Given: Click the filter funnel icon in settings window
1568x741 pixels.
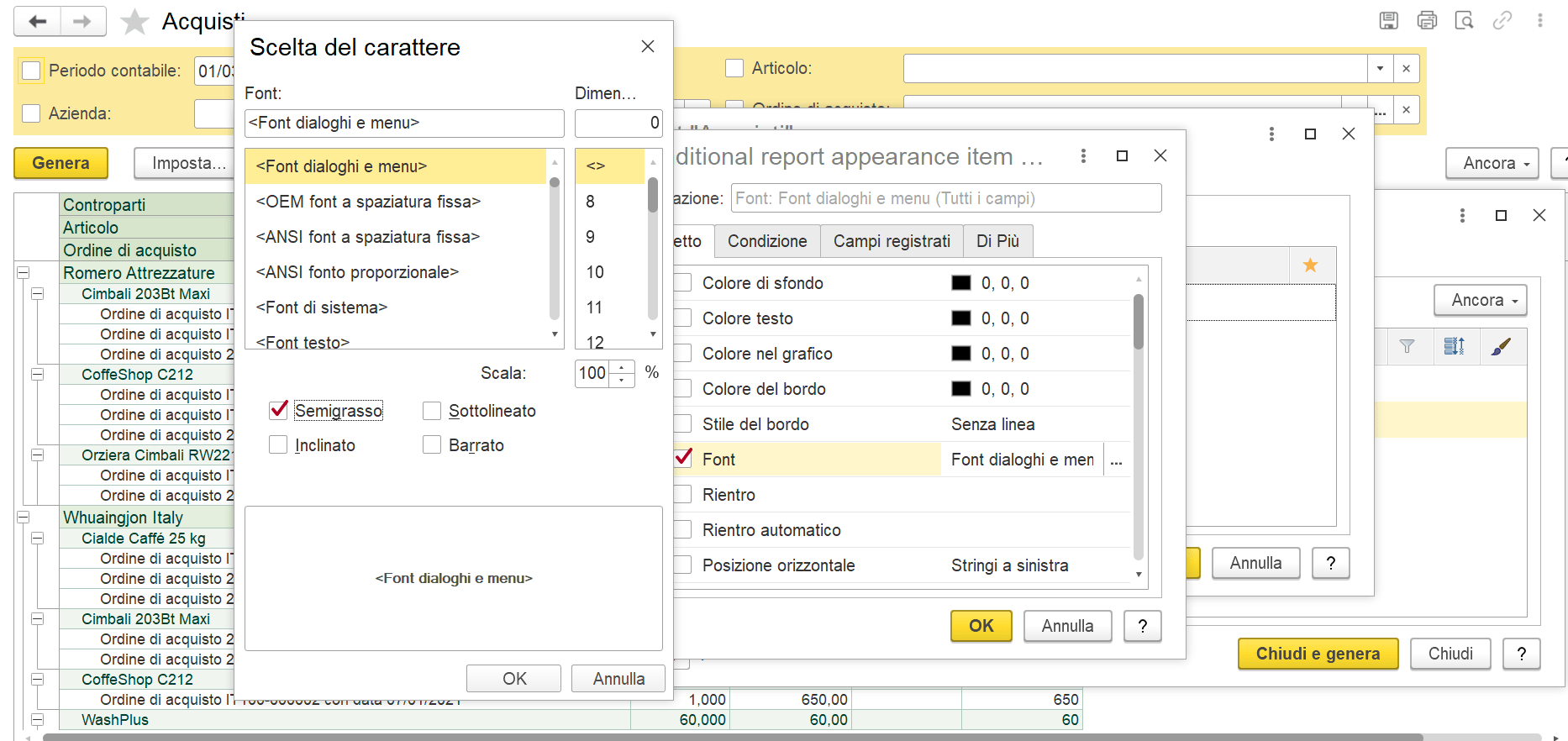Looking at the screenshot, I should click(1407, 346).
